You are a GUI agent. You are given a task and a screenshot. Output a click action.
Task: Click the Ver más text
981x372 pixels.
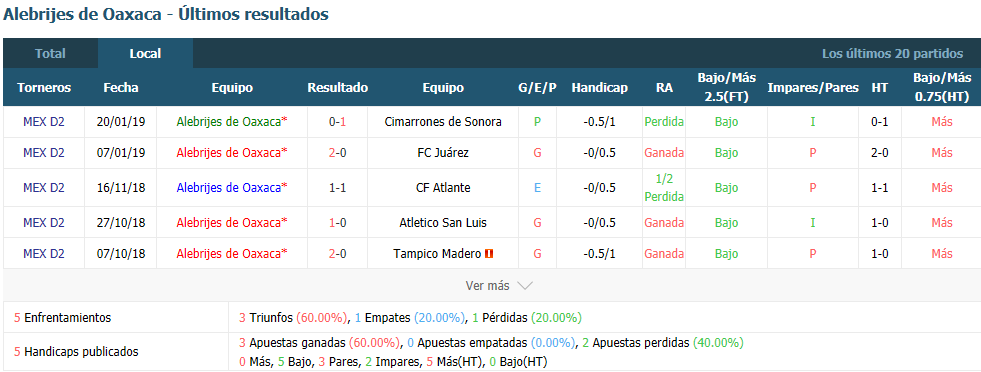click(x=487, y=286)
